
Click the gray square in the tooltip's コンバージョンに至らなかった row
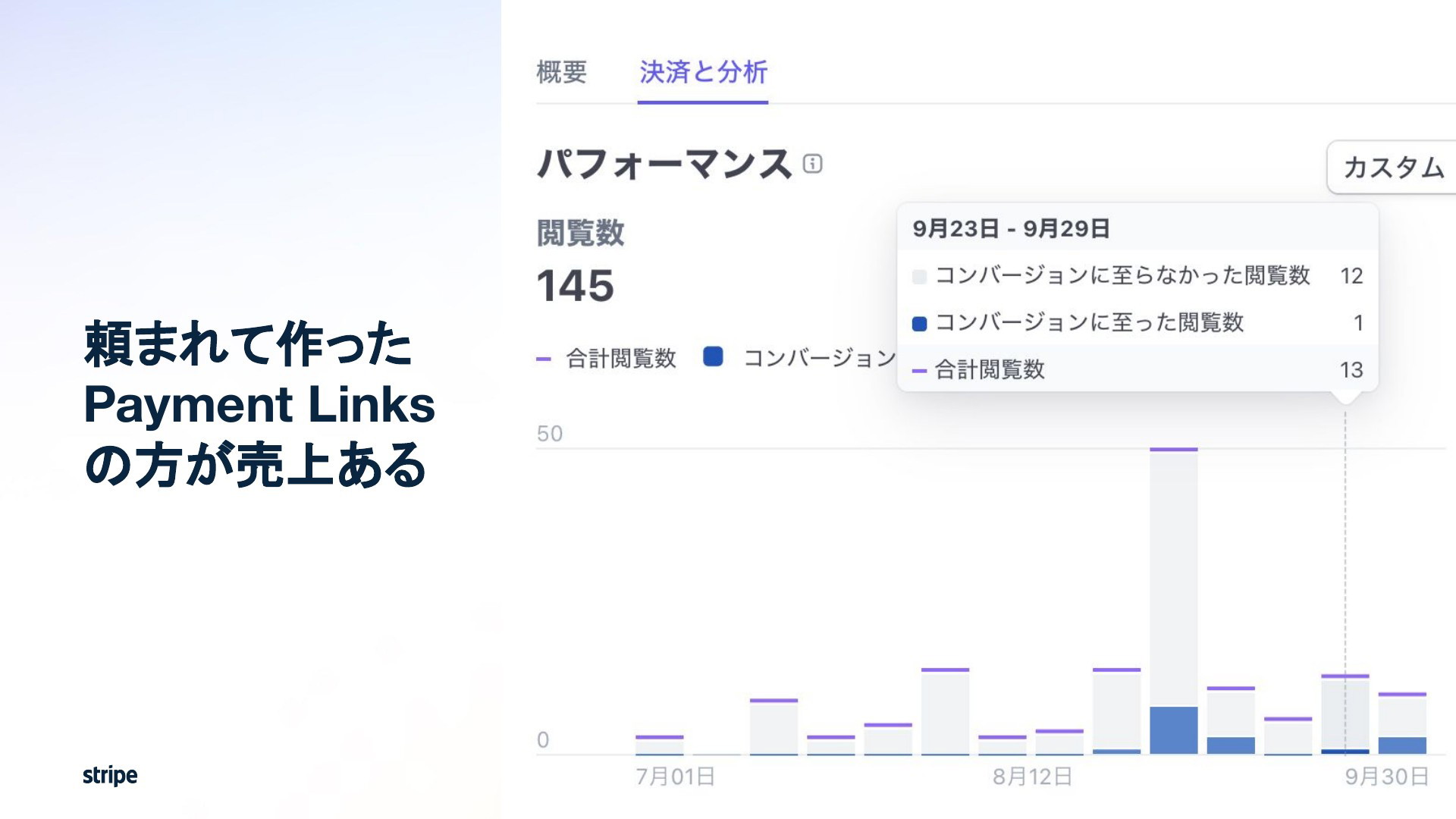coord(919,277)
